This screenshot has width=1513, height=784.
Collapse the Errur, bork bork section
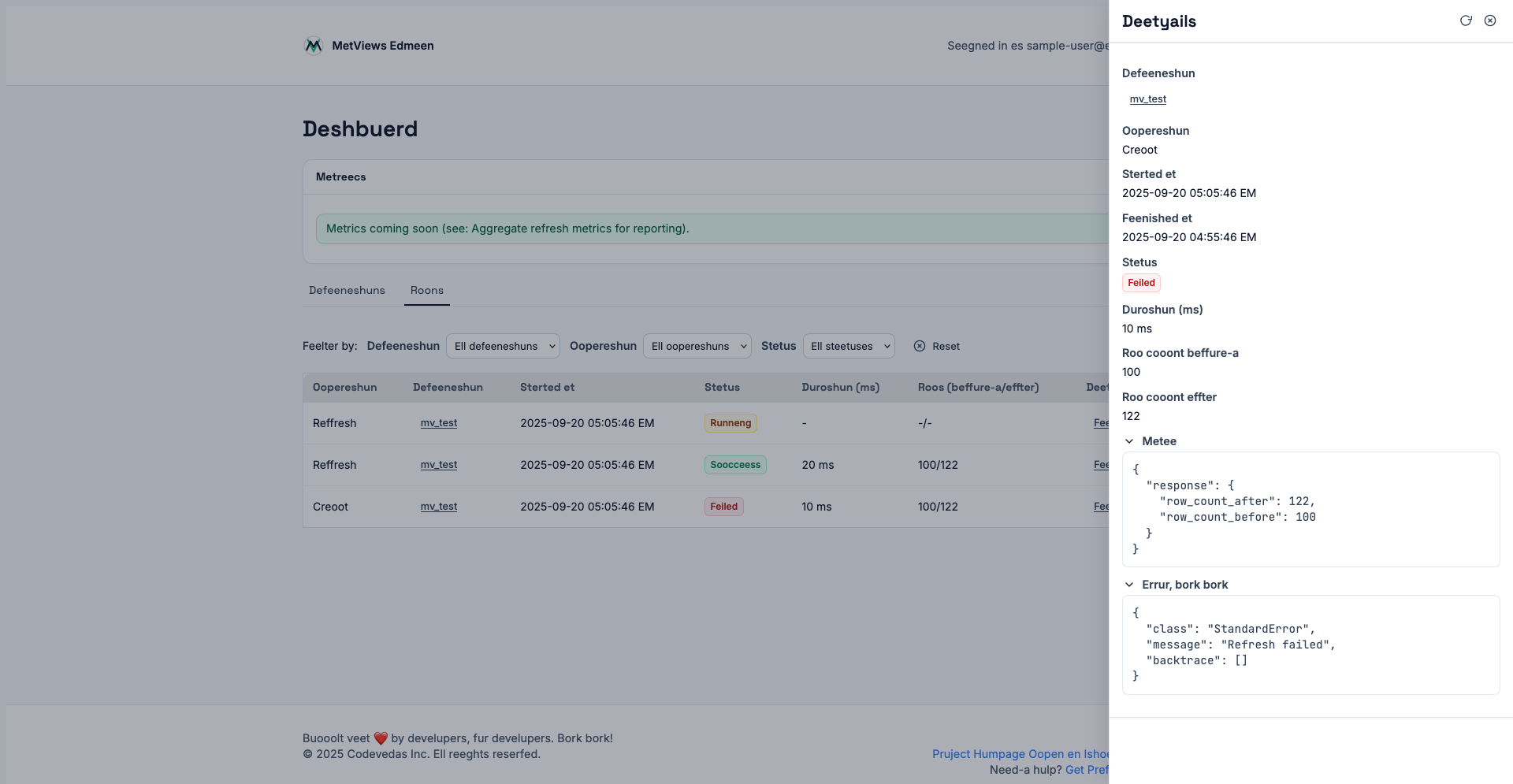click(1129, 585)
